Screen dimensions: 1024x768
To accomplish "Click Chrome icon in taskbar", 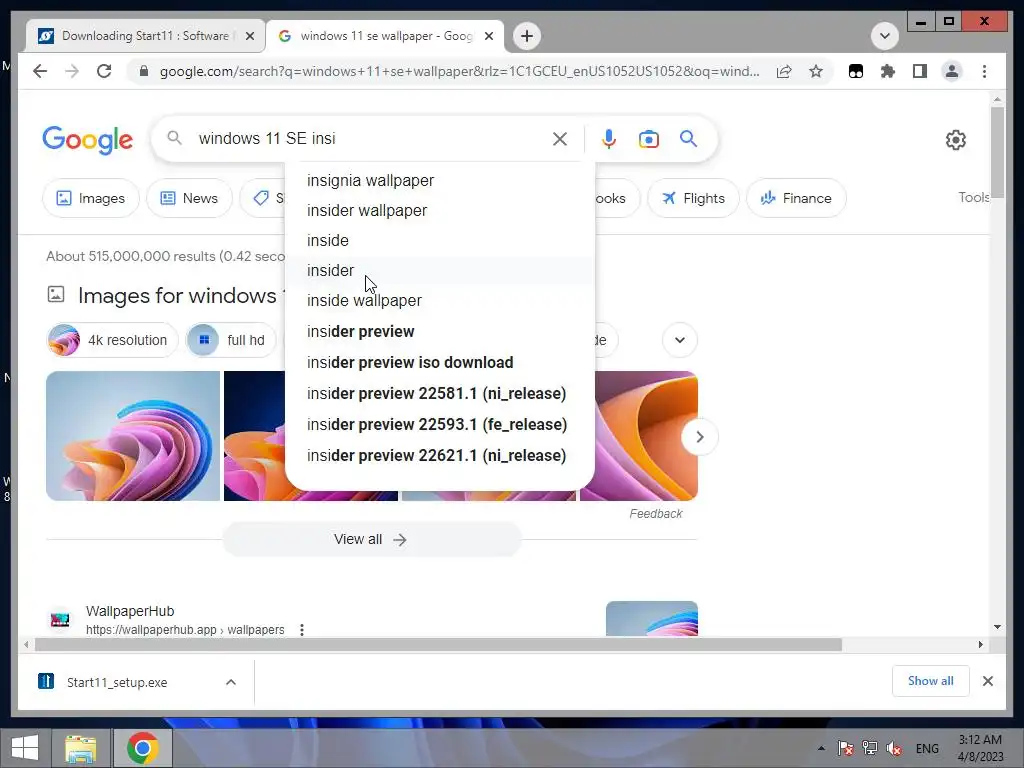I will click(143, 748).
